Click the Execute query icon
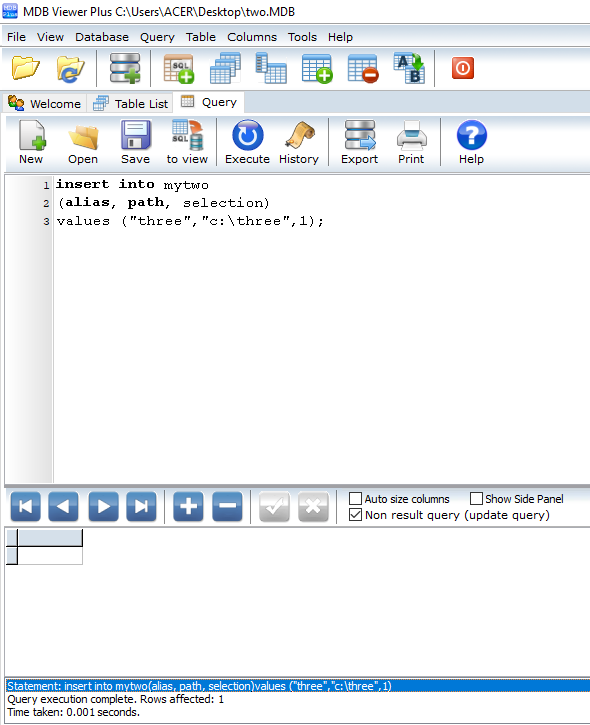Viewport: 590px width, 725px height. click(247, 136)
